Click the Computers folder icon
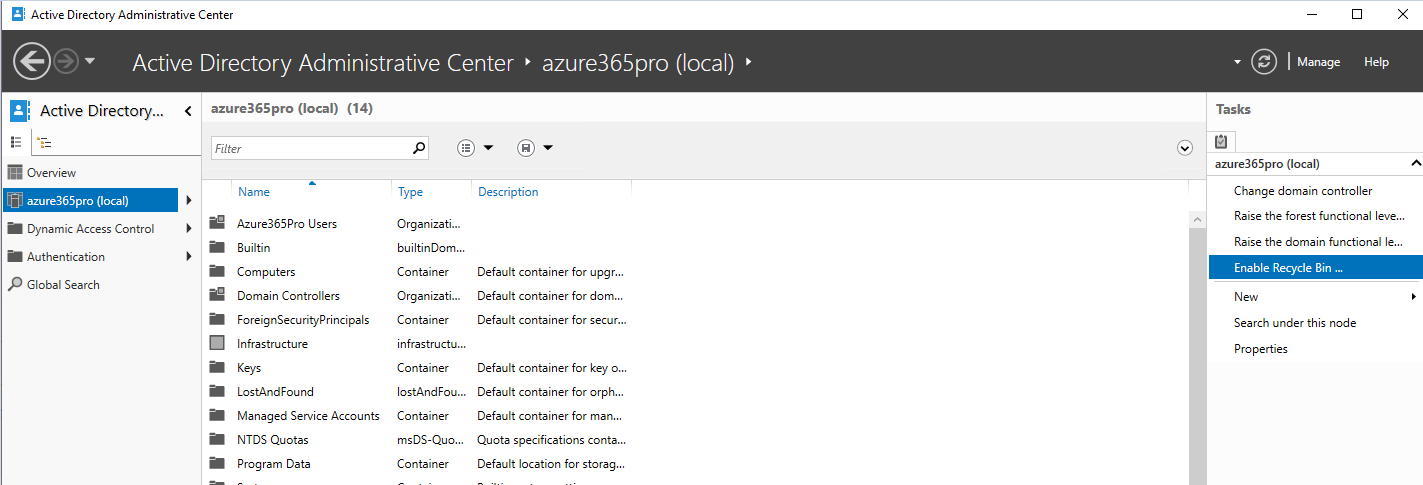Screen dimensions: 1423x485 pyautogui.click(x=217, y=271)
